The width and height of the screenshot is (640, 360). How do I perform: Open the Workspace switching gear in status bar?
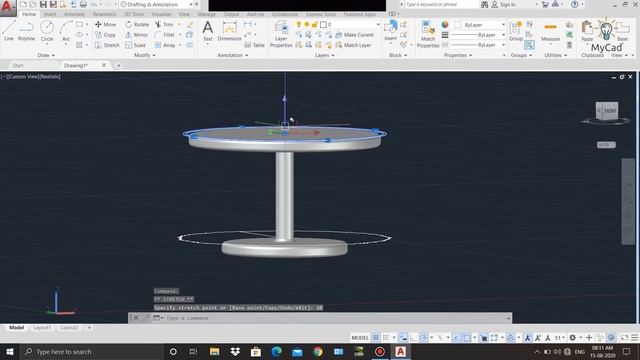tap(573, 338)
